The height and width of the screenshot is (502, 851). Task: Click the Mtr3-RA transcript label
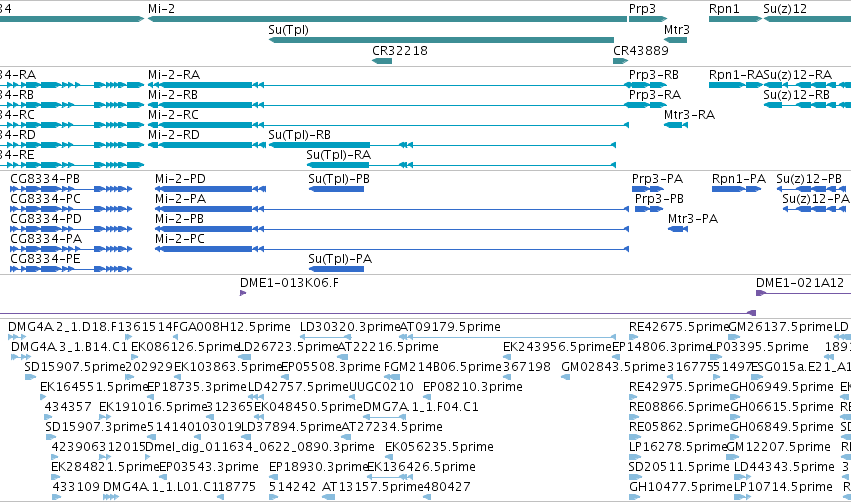pos(689,115)
